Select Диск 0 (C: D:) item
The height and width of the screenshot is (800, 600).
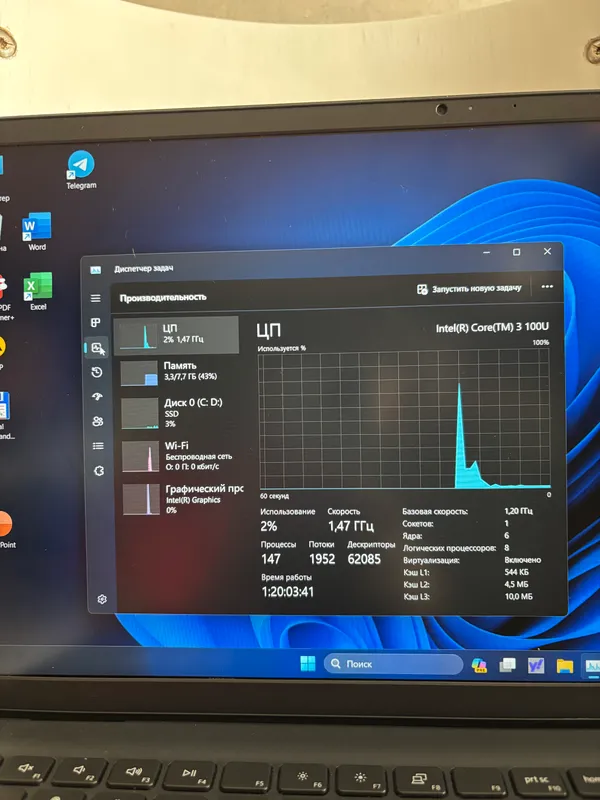coord(179,413)
